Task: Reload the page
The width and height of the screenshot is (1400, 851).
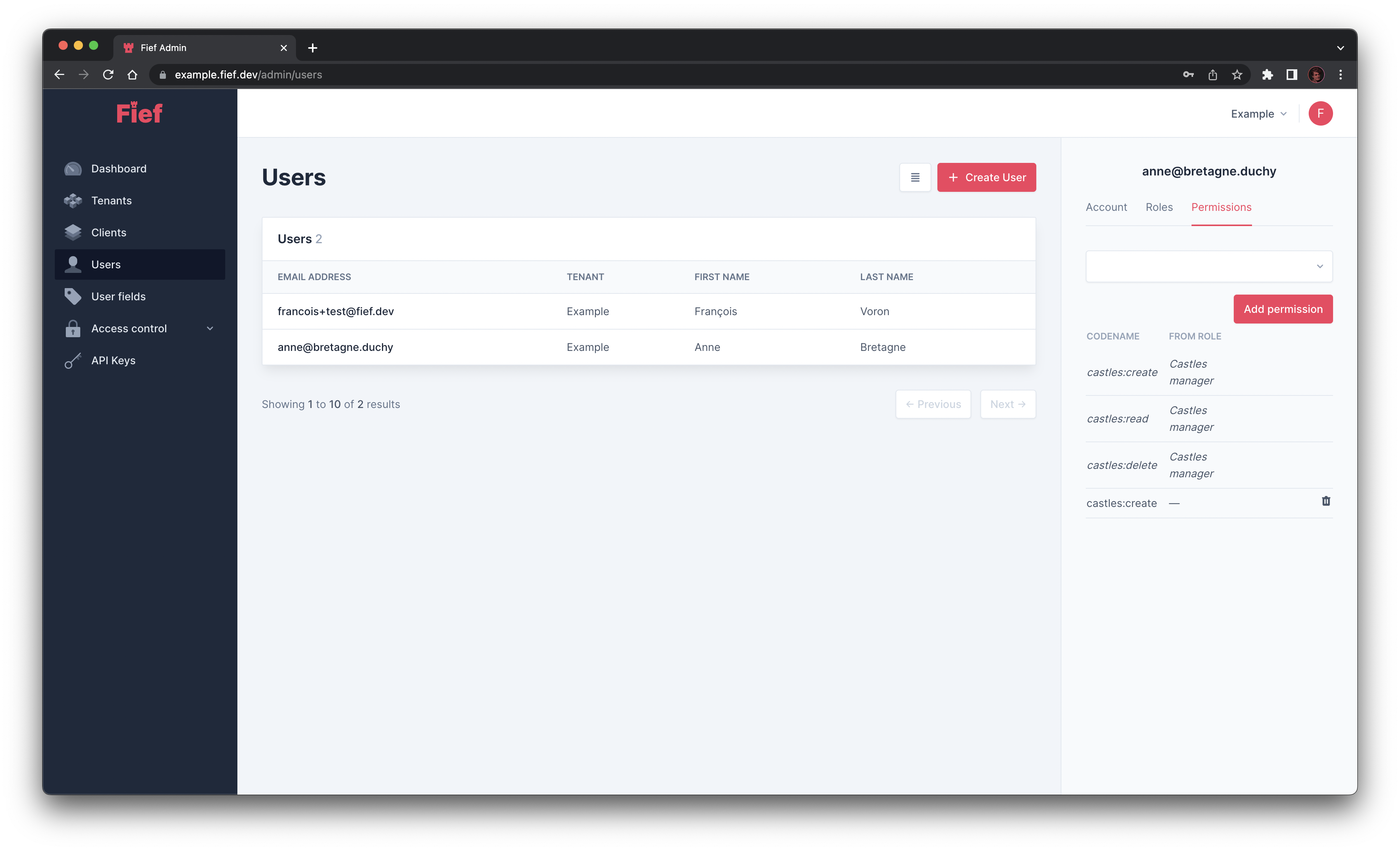Action: 108,75
